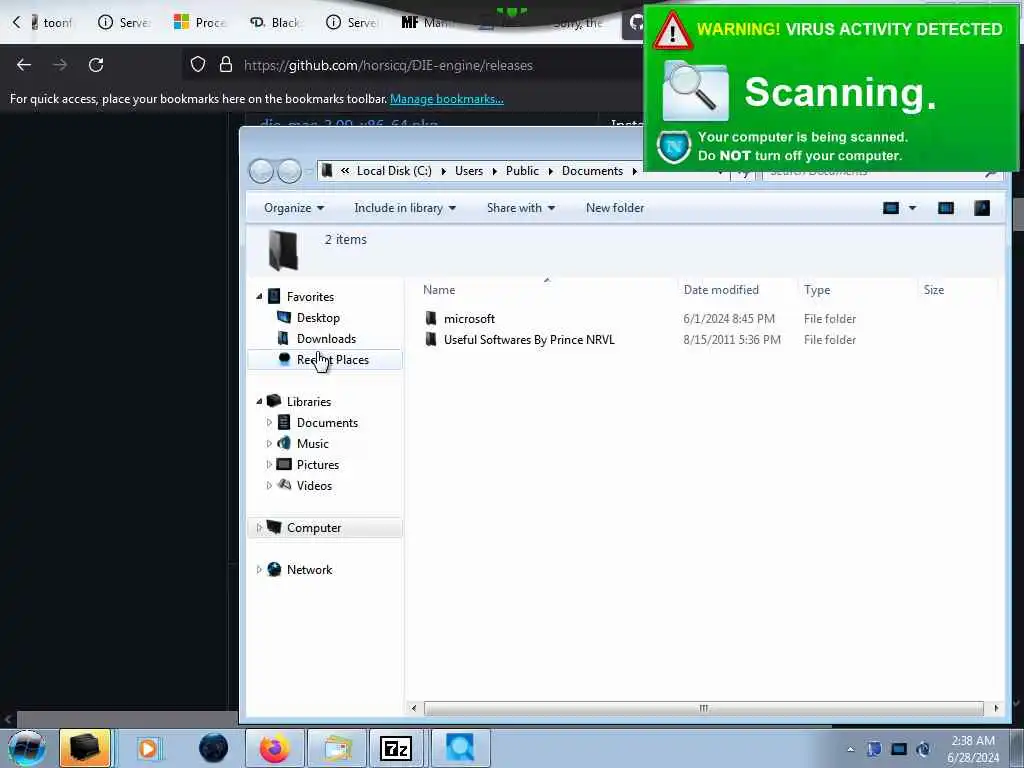Click the horizontal scrollbar thumb in Explorer

(x=703, y=708)
